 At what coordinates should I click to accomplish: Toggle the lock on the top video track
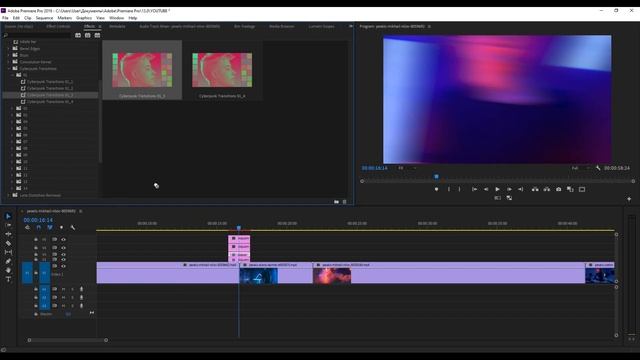tap(36, 240)
